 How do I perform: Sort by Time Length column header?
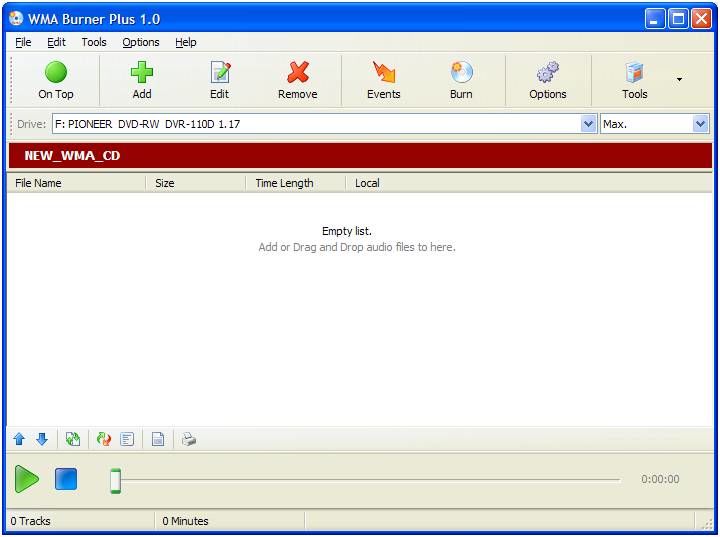coord(295,183)
